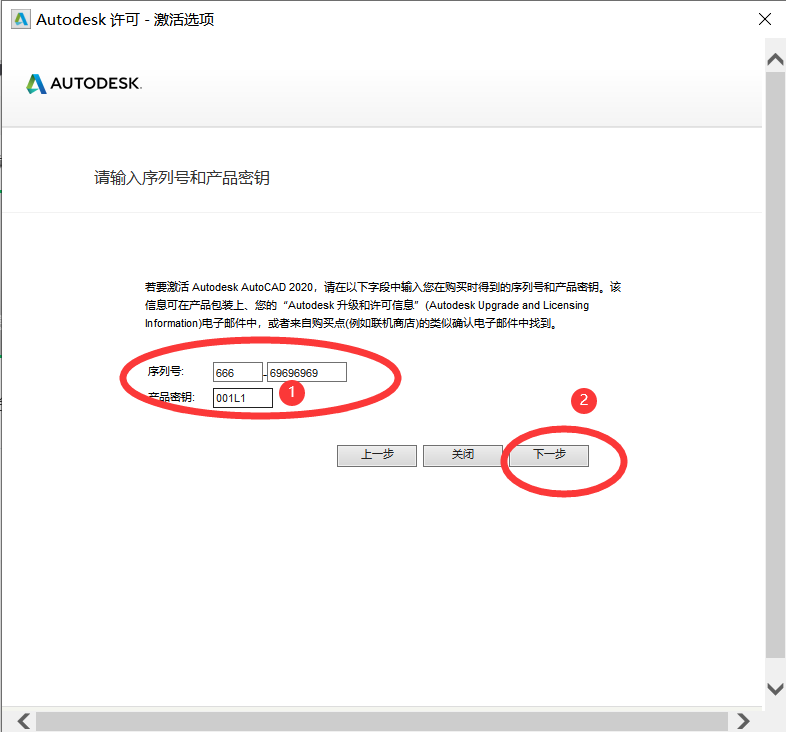Click the 关闭 (Close) button
This screenshot has width=786, height=732.
click(463, 455)
